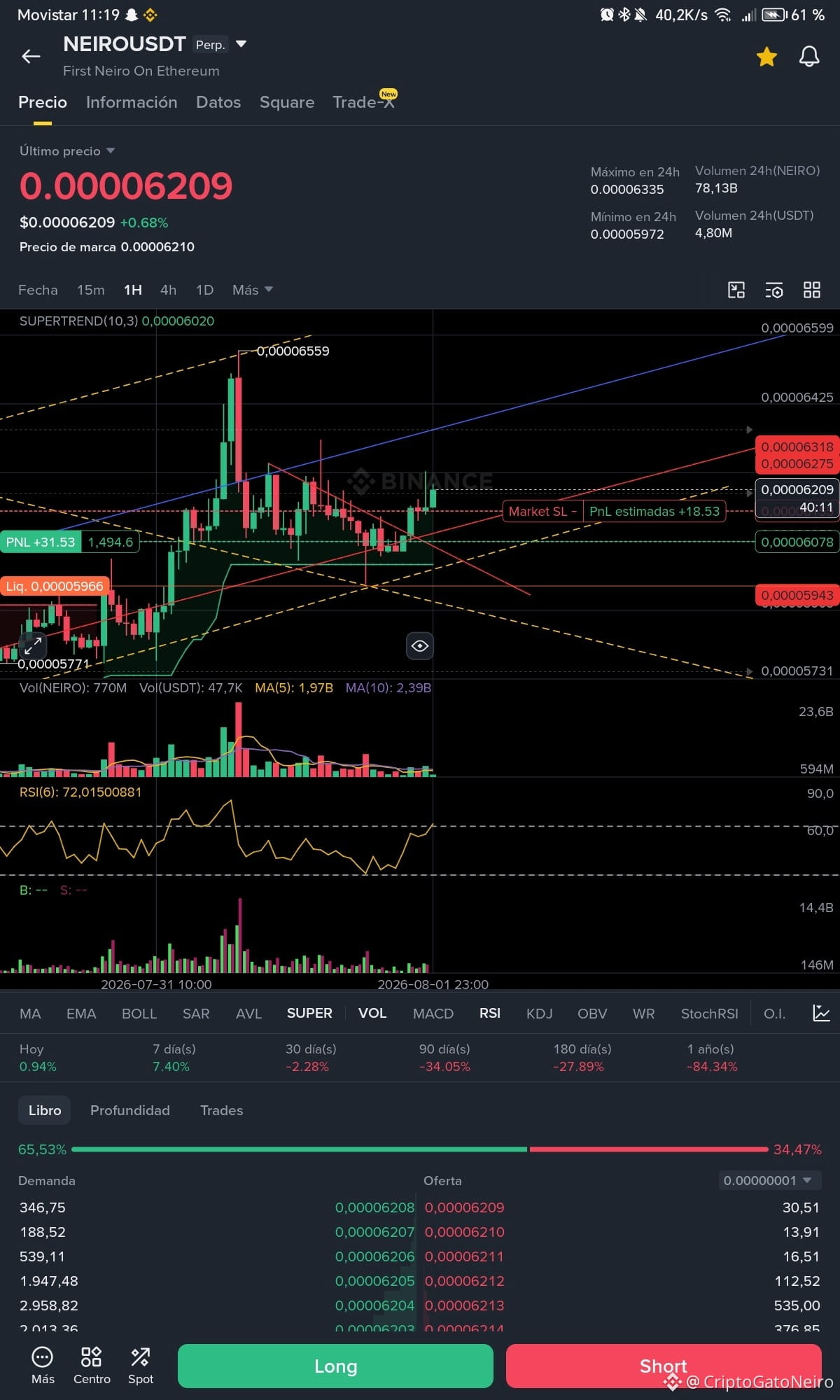The width and height of the screenshot is (840, 1400).
Task: Click the 0,00006078 entry price tag
Action: (797, 542)
